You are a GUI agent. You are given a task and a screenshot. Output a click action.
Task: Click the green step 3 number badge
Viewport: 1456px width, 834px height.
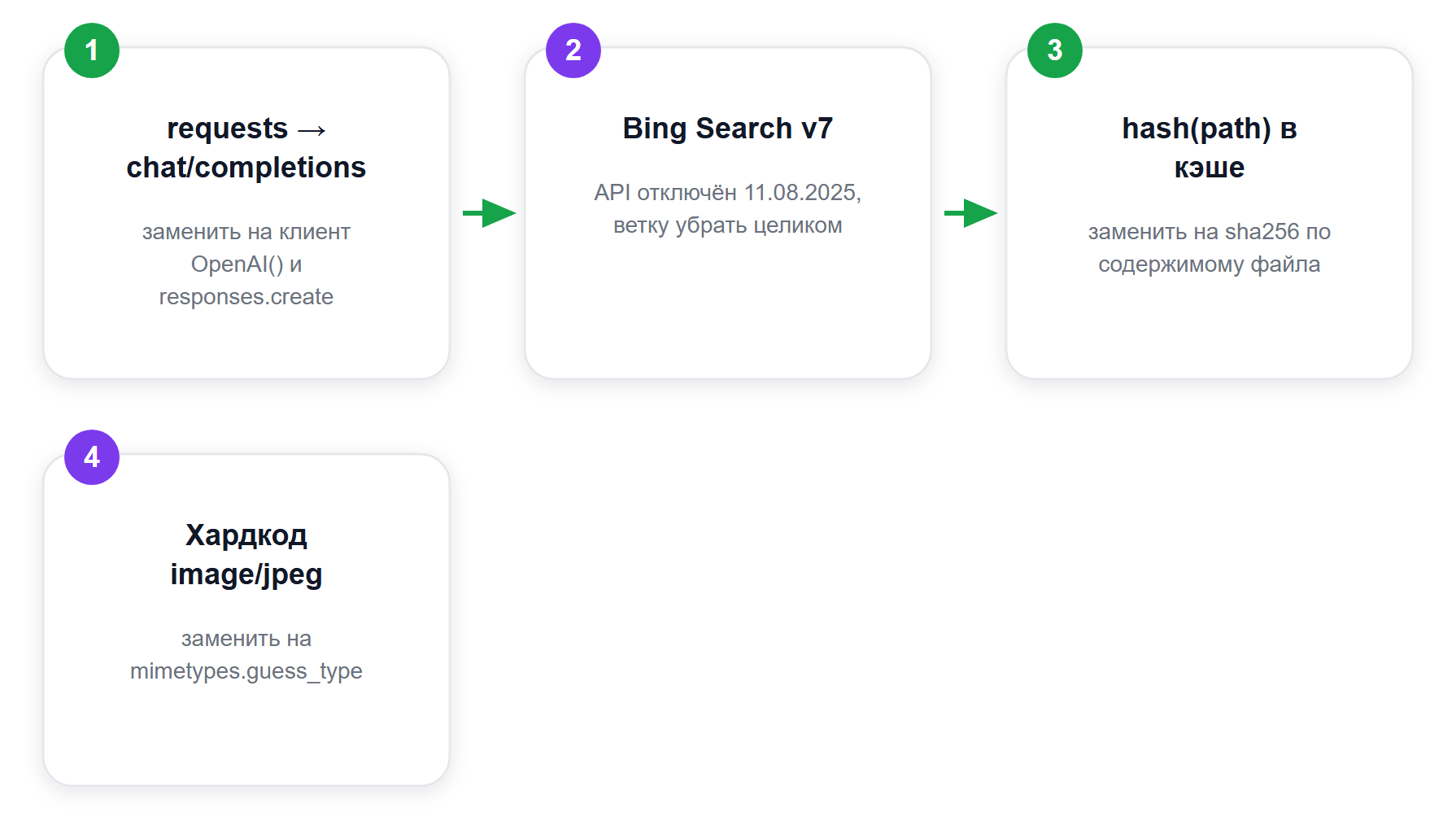pos(1055,50)
